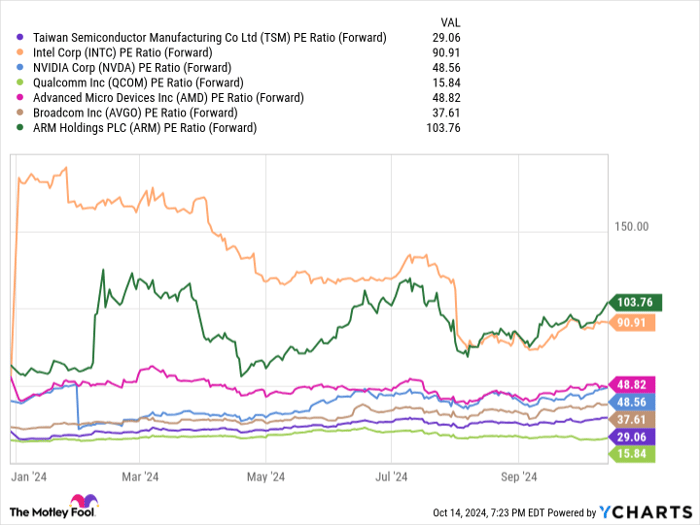Viewport: 700px width, 525px height.
Task: Click the Jul '24 axis label
Action: pyautogui.click(x=391, y=477)
